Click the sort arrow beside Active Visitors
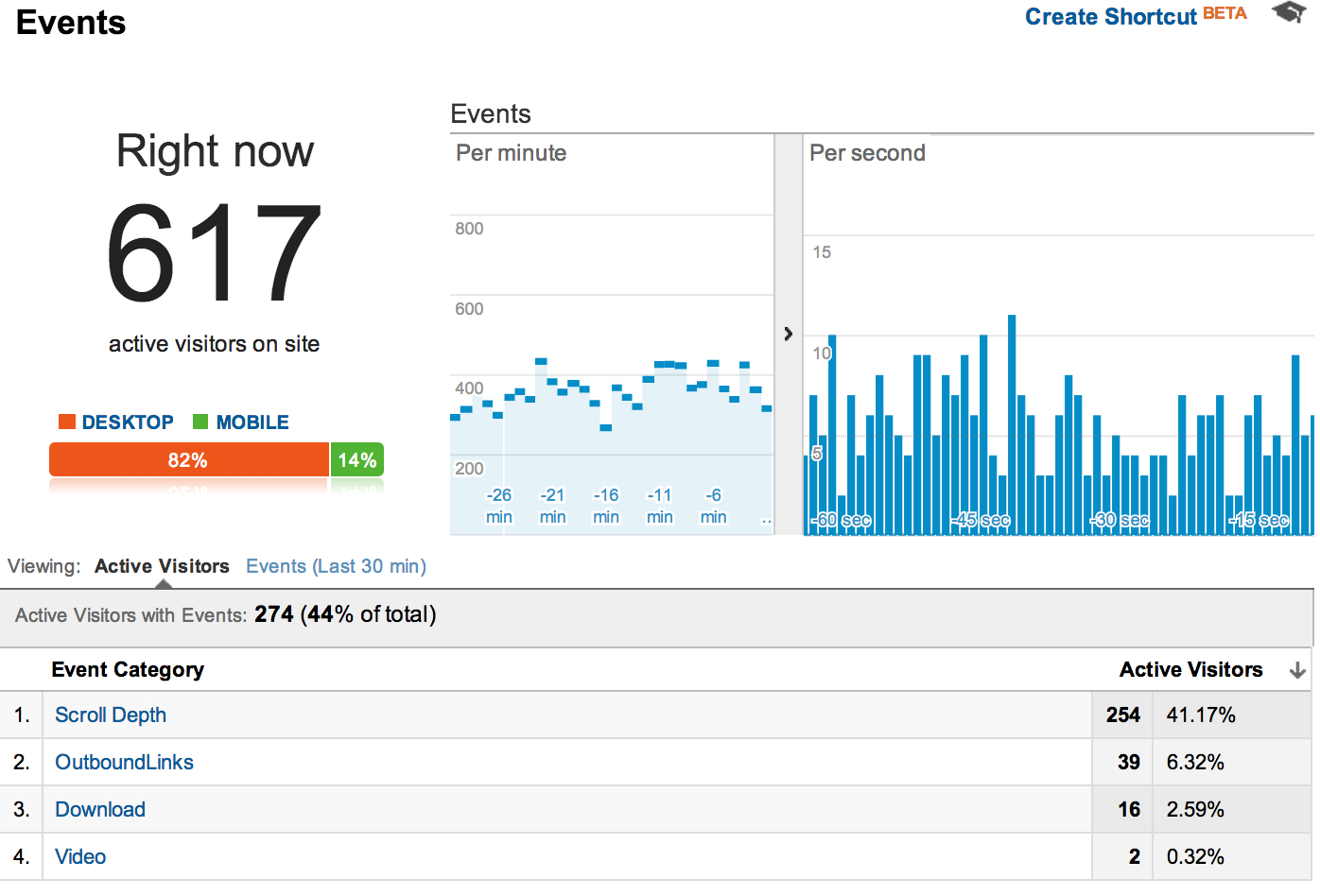This screenshot has width=1320, height=896. [x=1297, y=670]
